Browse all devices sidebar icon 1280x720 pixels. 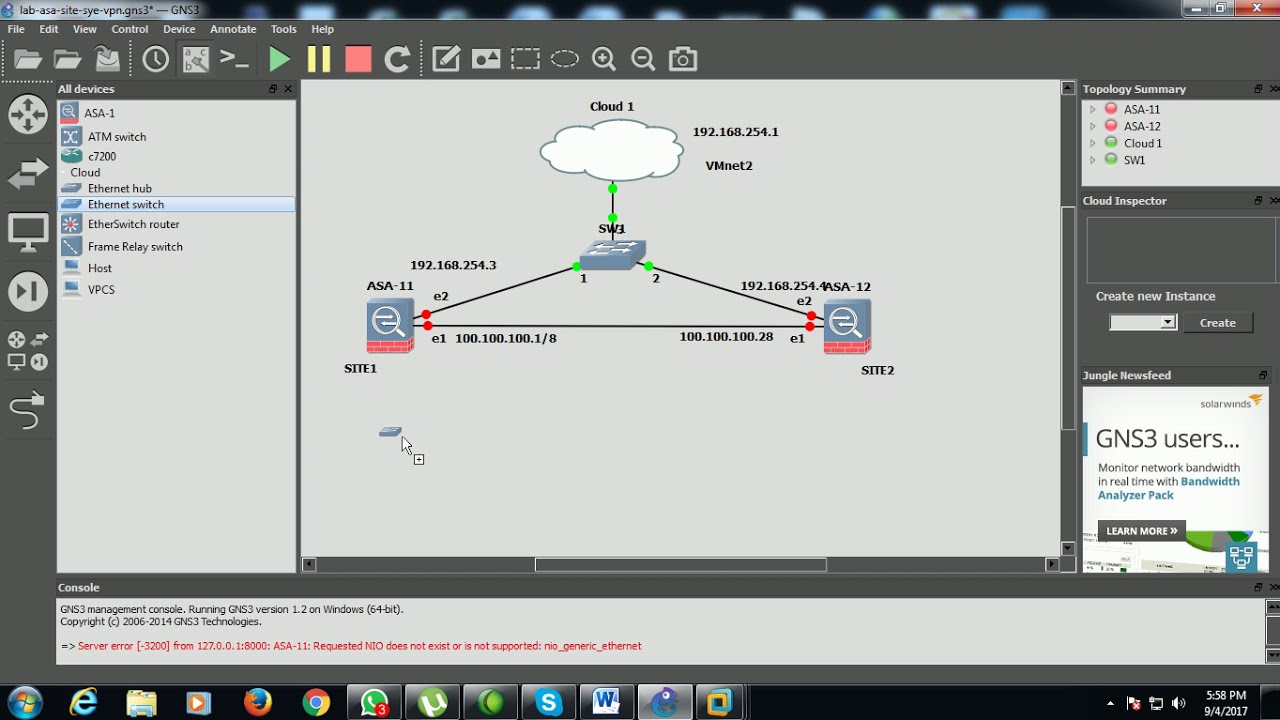pos(28,350)
